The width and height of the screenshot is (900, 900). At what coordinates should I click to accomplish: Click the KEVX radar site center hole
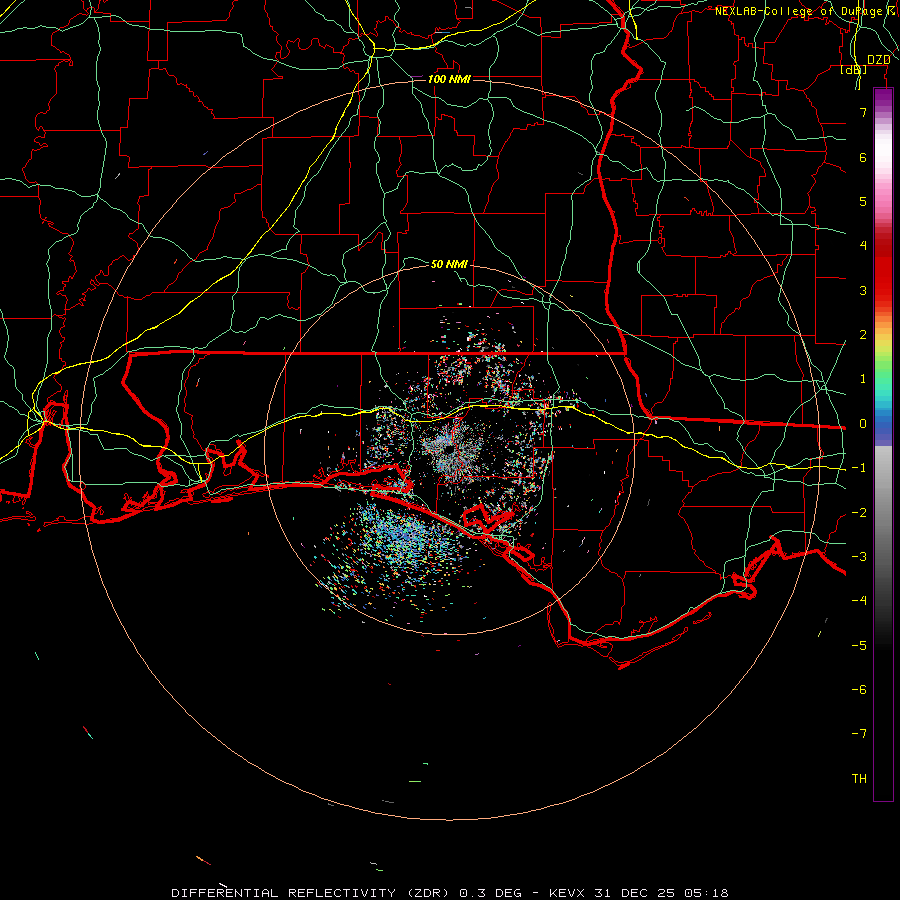[448, 449]
